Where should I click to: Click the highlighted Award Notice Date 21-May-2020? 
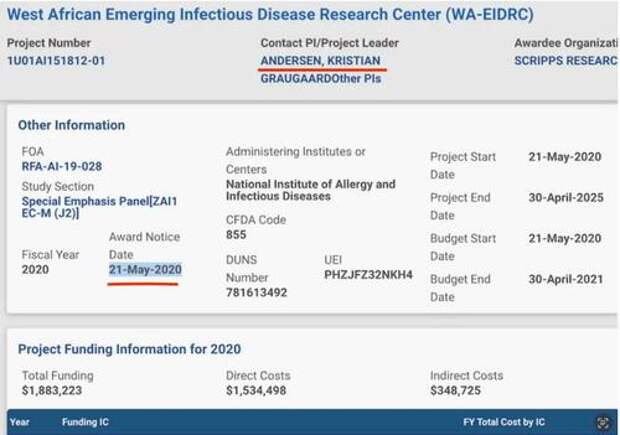click(145, 270)
